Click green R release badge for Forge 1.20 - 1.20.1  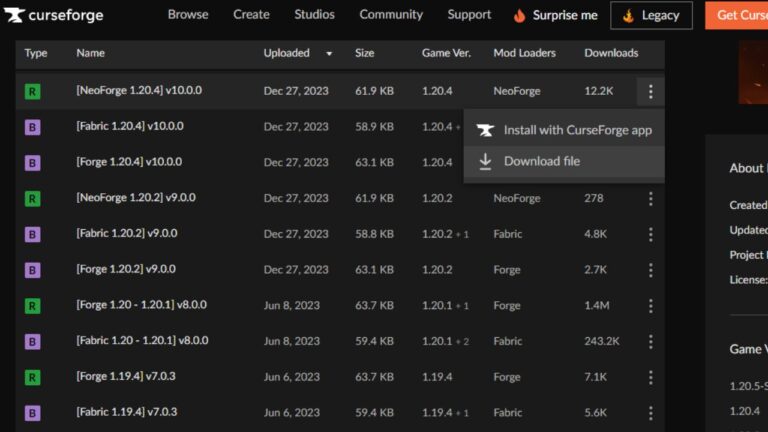(33, 306)
